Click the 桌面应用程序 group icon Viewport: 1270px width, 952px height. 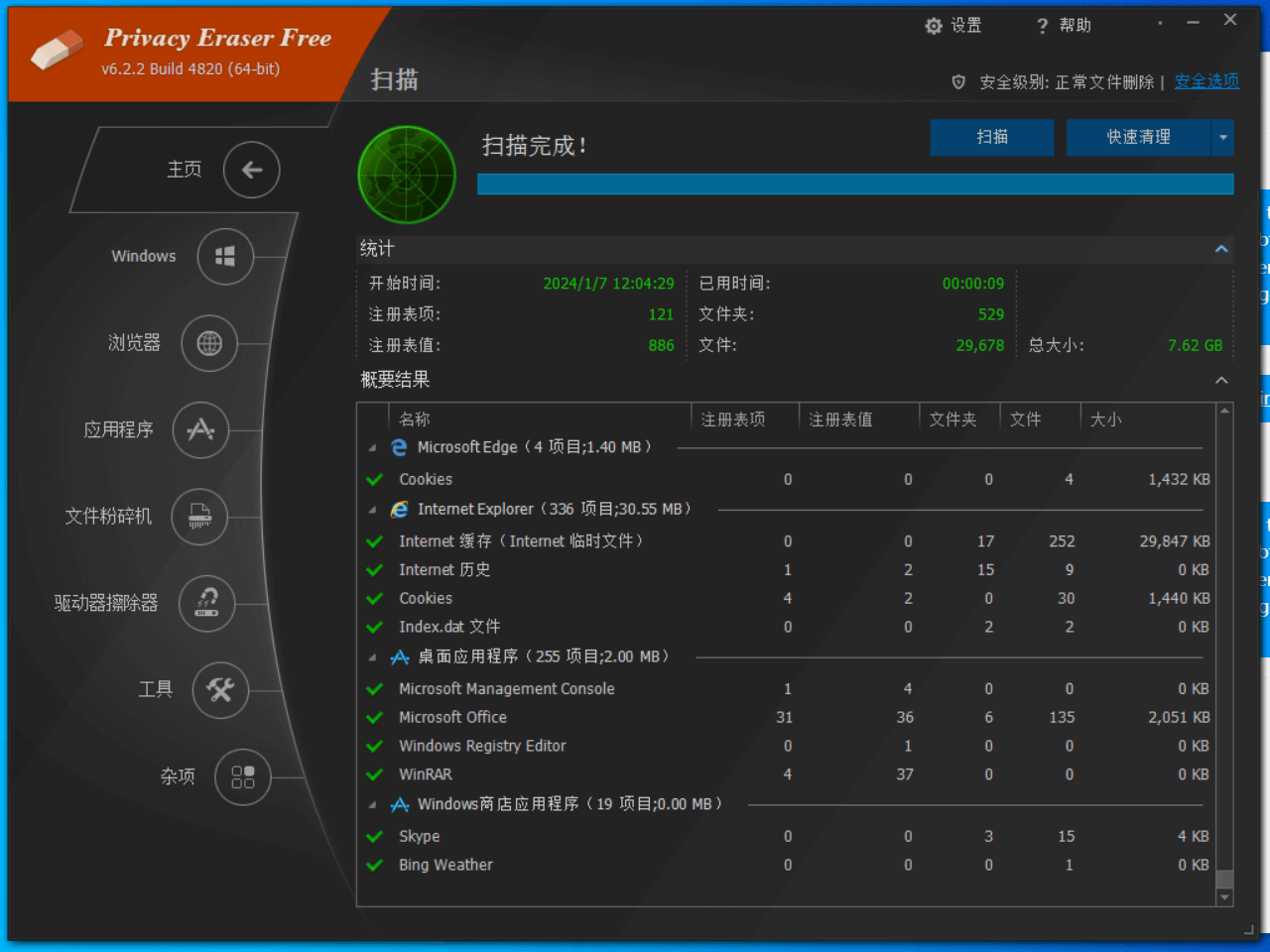[x=400, y=656]
